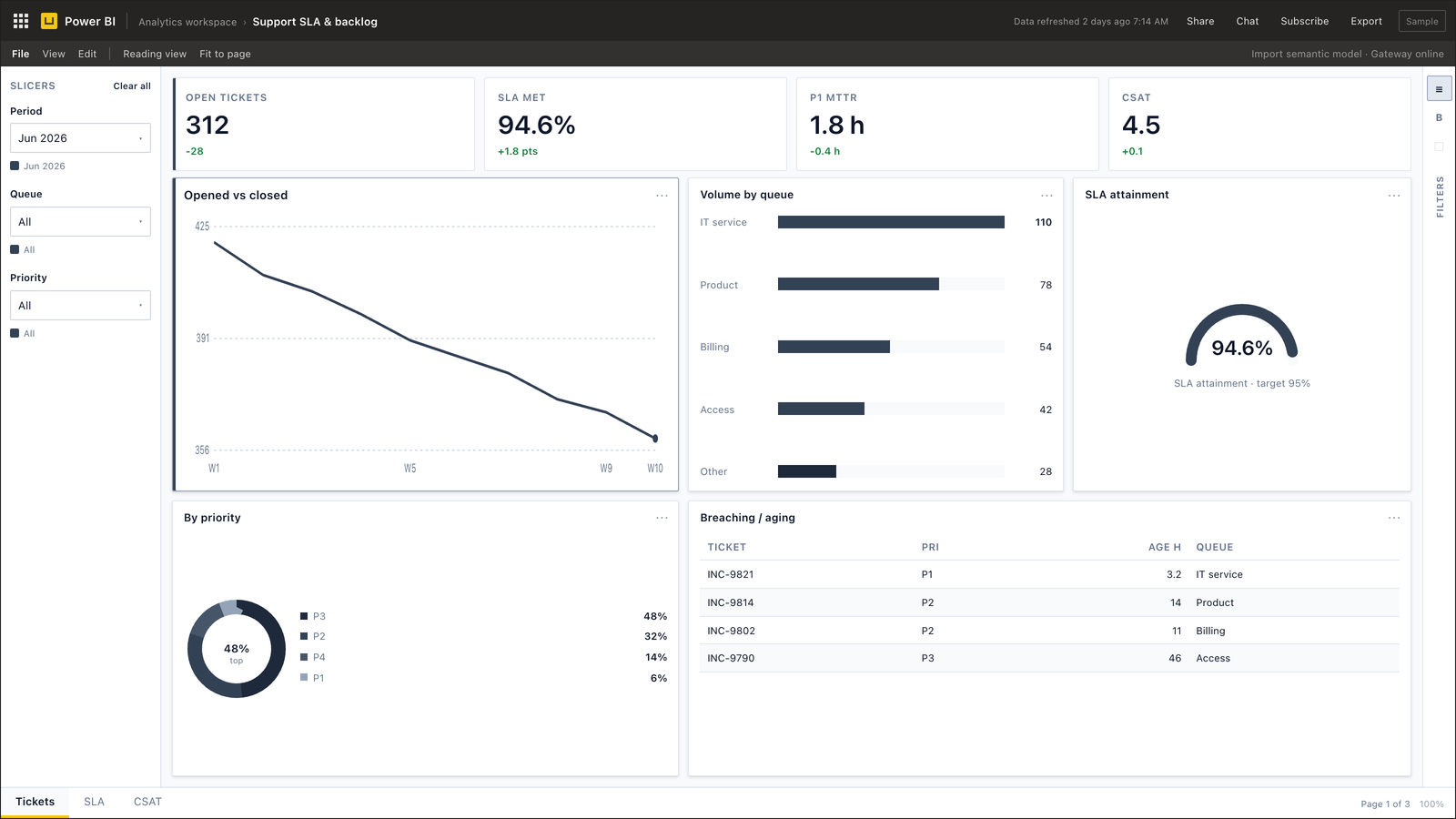This screenshot has width=1456, height=819.
Task: Click the P3 legend swatch
Action: pyautogui.click(x=304, y=616)
